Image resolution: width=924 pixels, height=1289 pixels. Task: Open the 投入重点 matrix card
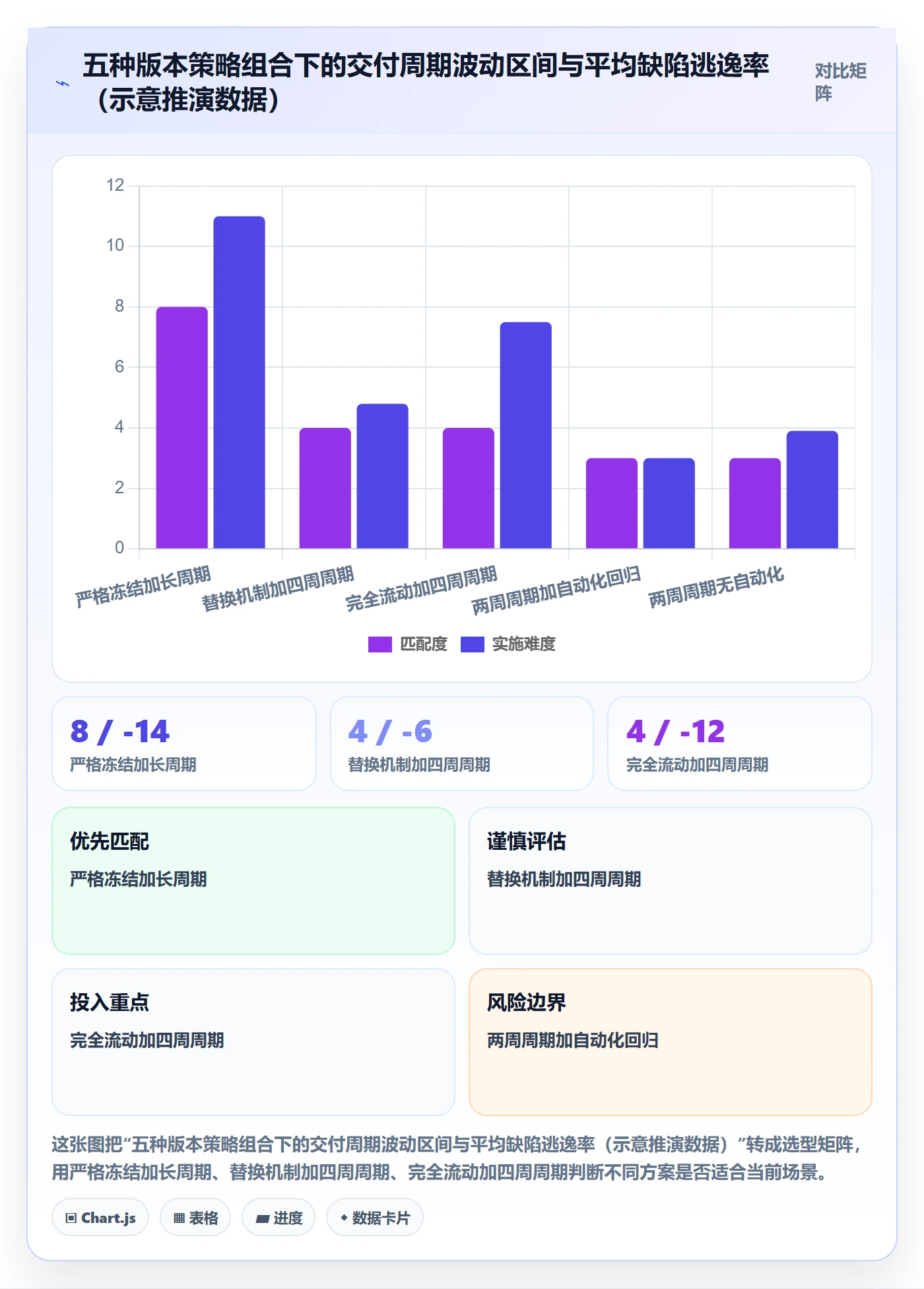tap(253, 1042)
